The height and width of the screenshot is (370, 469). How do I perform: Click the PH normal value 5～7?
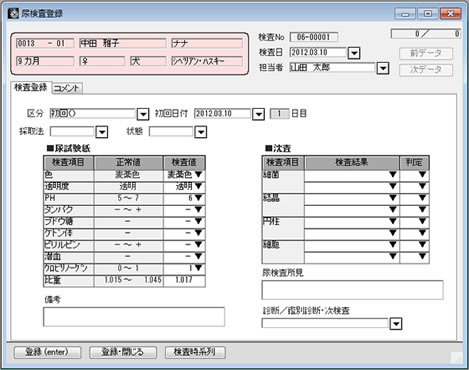click(x=128, y=198)
